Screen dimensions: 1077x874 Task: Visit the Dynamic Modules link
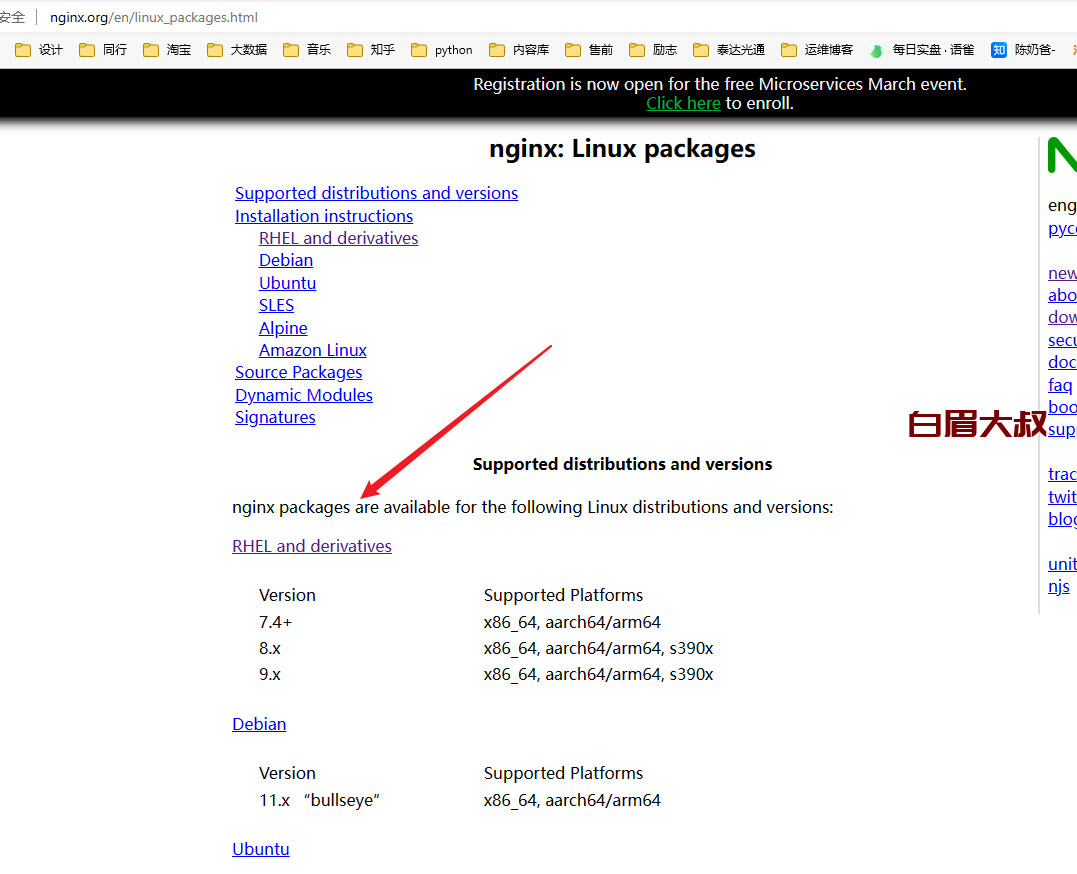pos(304,395)
